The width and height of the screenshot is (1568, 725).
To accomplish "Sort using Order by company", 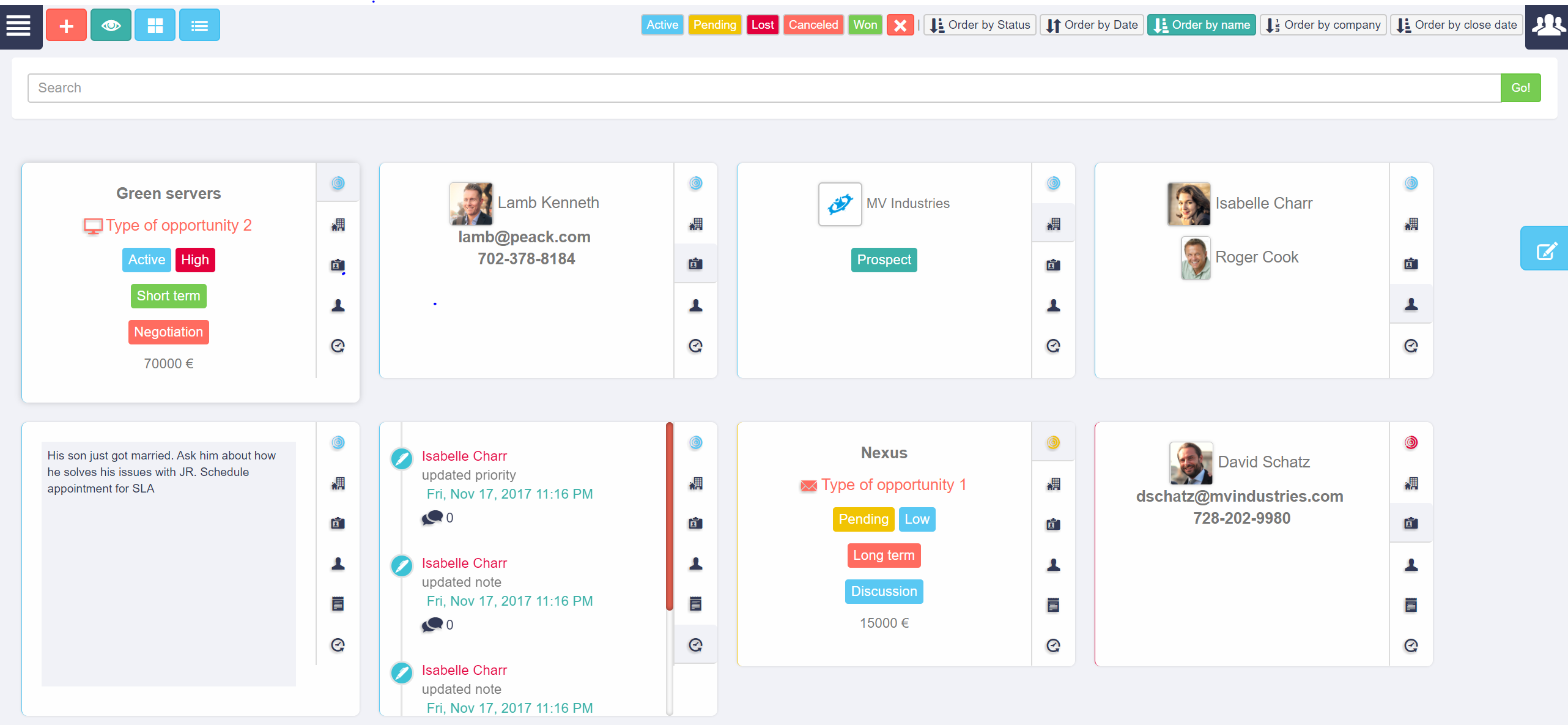I will 1323,25.
